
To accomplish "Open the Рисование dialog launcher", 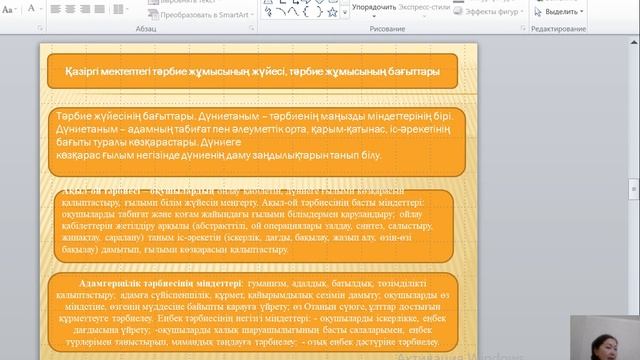I will pos(523,29).
